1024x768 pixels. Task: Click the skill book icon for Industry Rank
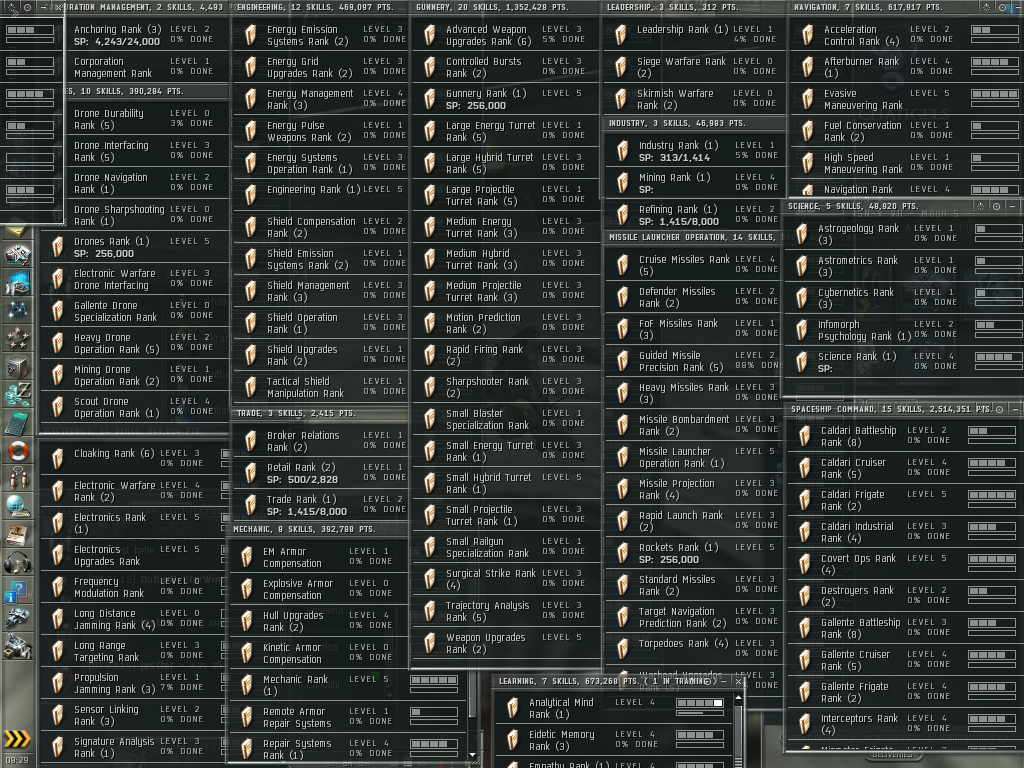[622, 151]
